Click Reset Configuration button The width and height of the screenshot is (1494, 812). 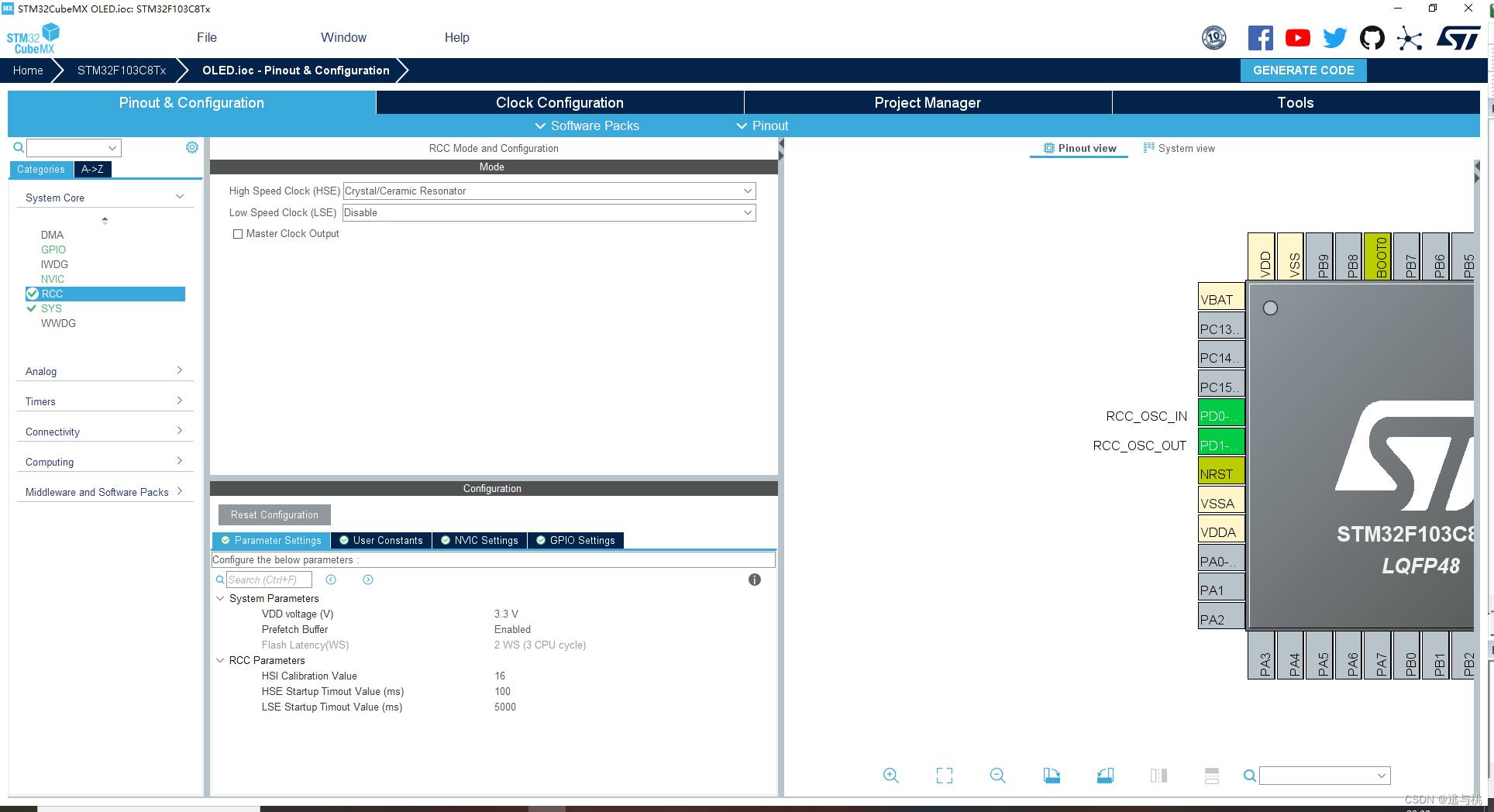274,514
